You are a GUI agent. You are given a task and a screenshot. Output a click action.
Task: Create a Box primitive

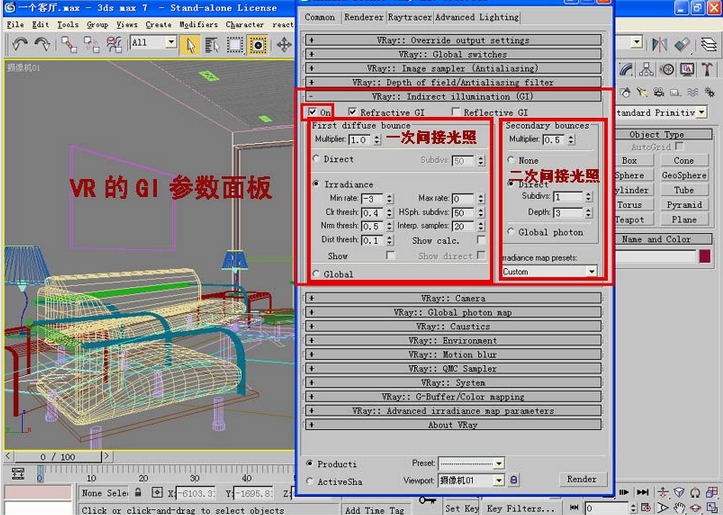pos(634,160)
